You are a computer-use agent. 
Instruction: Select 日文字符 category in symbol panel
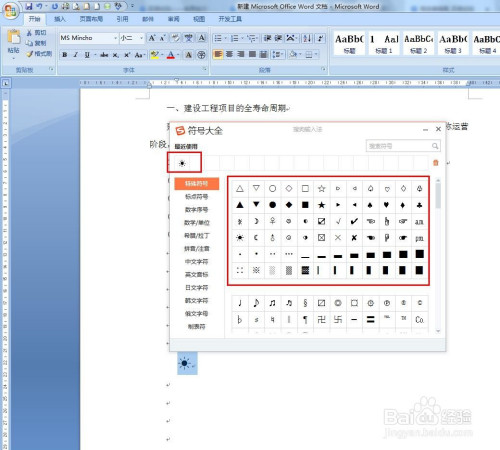point(197,288)
